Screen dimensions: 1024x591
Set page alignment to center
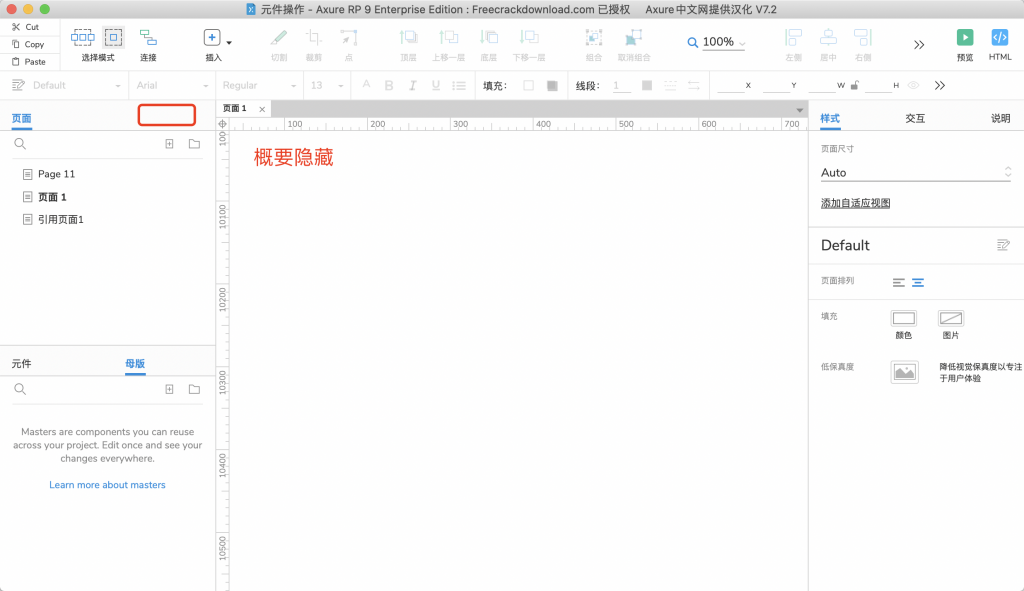point(918,283)
